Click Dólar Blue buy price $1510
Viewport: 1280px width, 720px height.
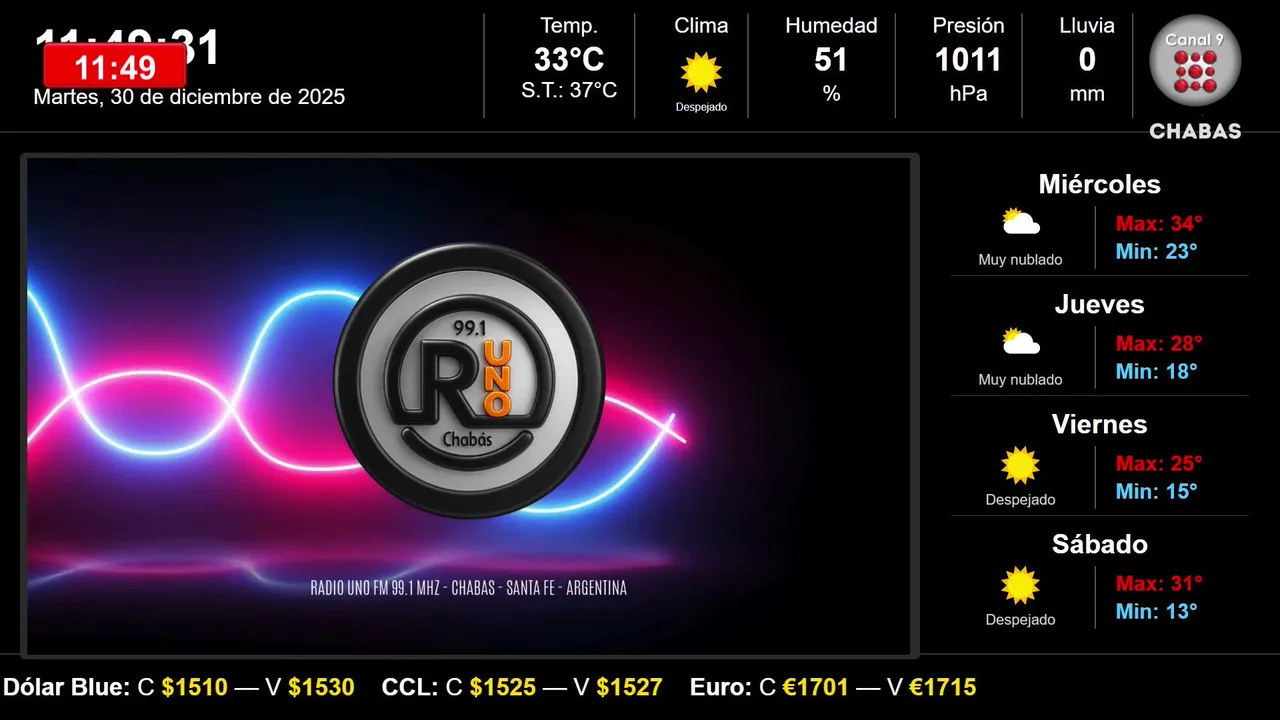coord(195,687)
